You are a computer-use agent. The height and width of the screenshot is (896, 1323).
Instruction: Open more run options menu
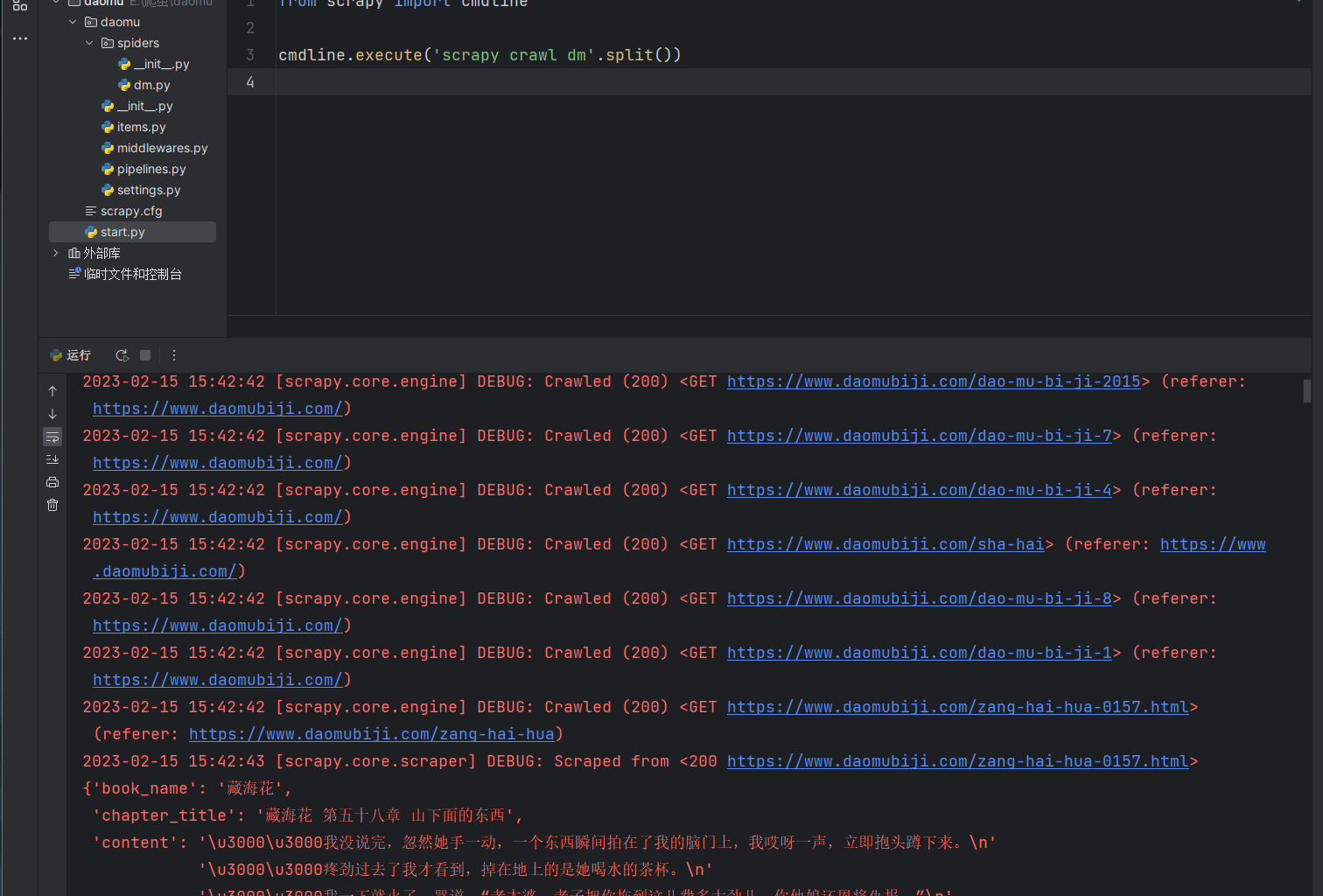[x=174, y=355]
